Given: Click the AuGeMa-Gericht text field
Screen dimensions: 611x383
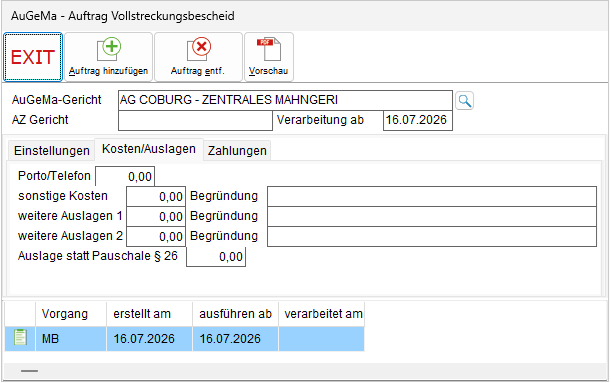Looking at the screenshot, I should pyautogui.click(x=285, y=100).
